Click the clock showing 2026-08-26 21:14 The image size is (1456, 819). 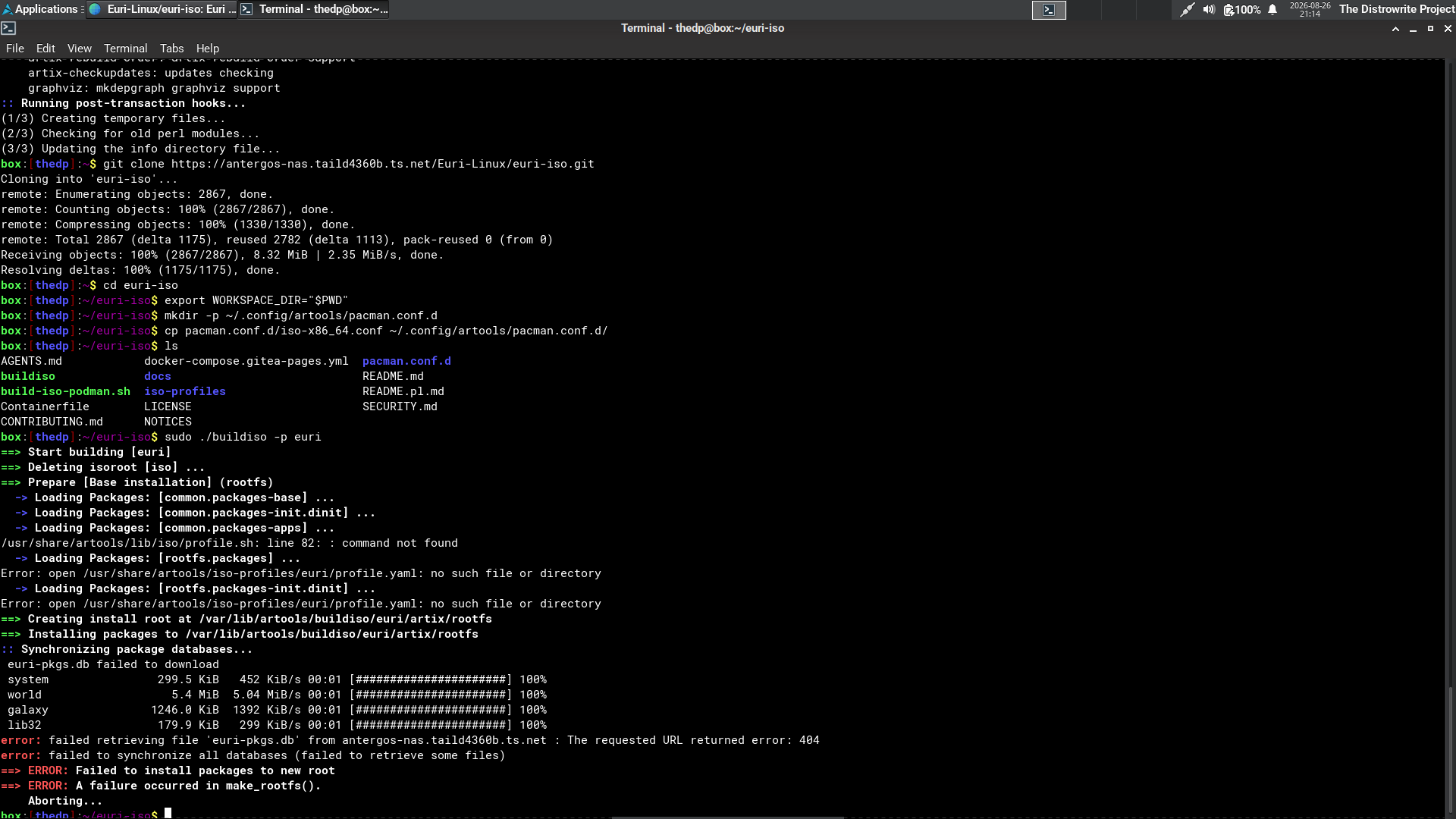point(1310,9)
